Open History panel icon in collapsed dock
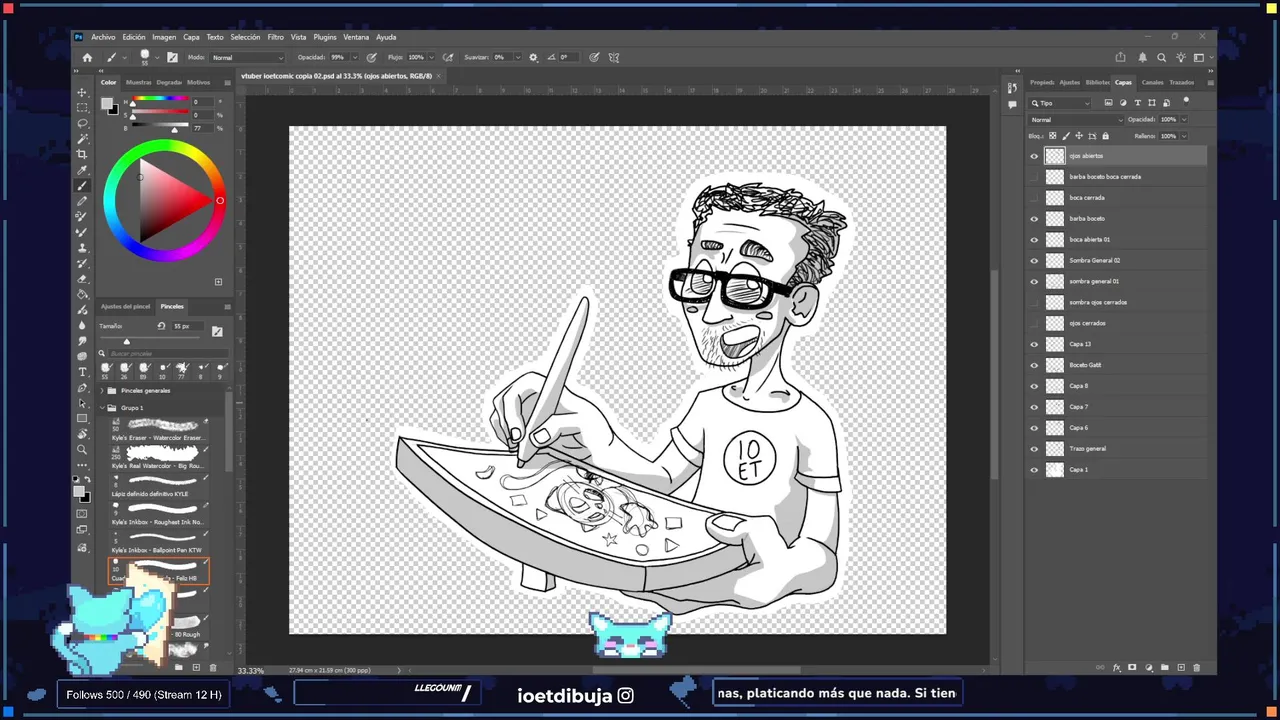Viewport: 1280px width, 720px height. pos(1013,89)
